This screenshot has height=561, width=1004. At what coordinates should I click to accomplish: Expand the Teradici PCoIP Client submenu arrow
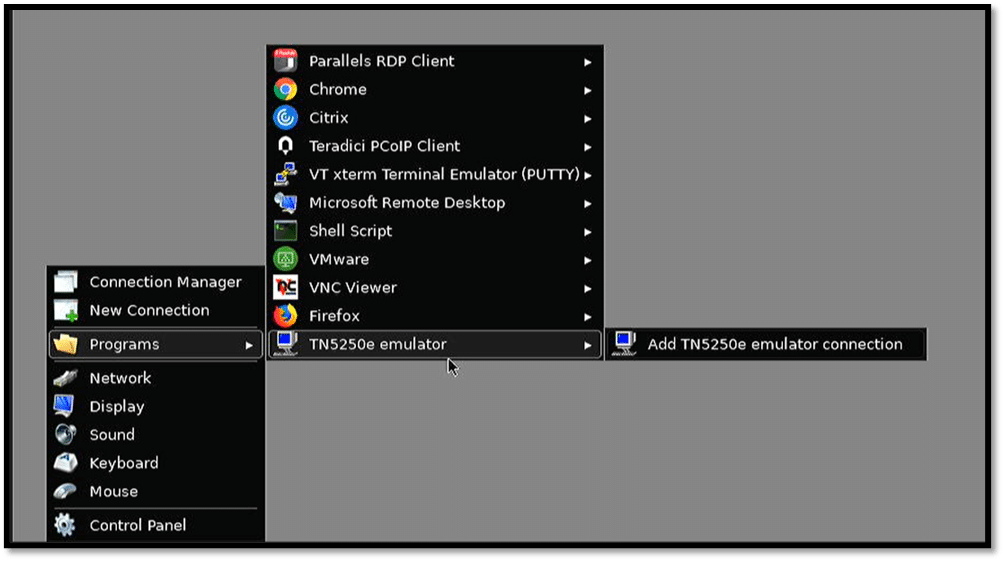pos(588,147)
